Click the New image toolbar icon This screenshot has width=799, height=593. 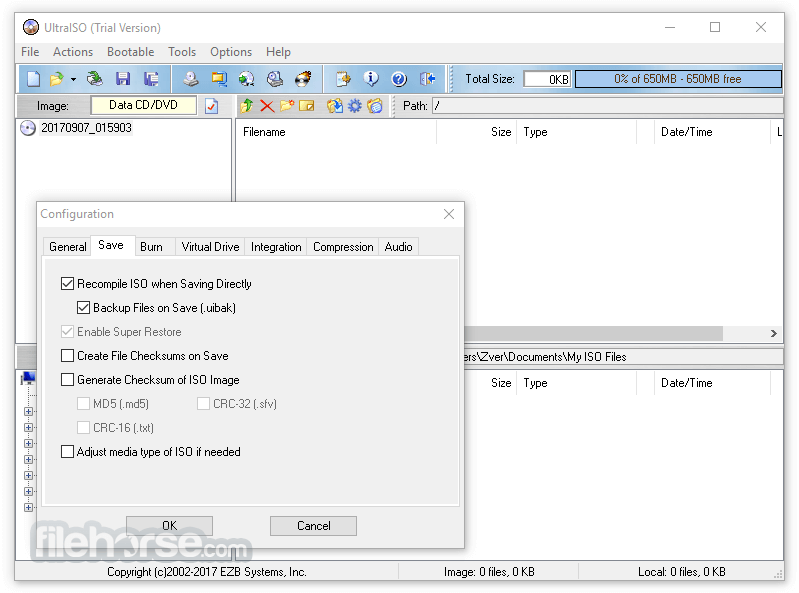pyautogui.click(x=34, y=79)
